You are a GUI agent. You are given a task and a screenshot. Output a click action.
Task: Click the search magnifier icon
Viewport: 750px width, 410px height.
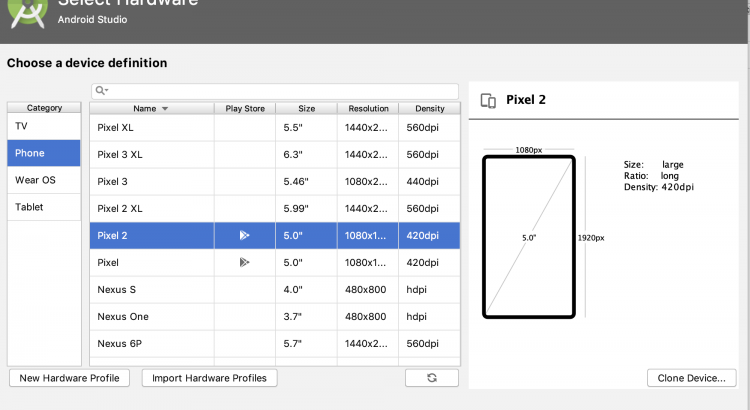pos(102,91)
